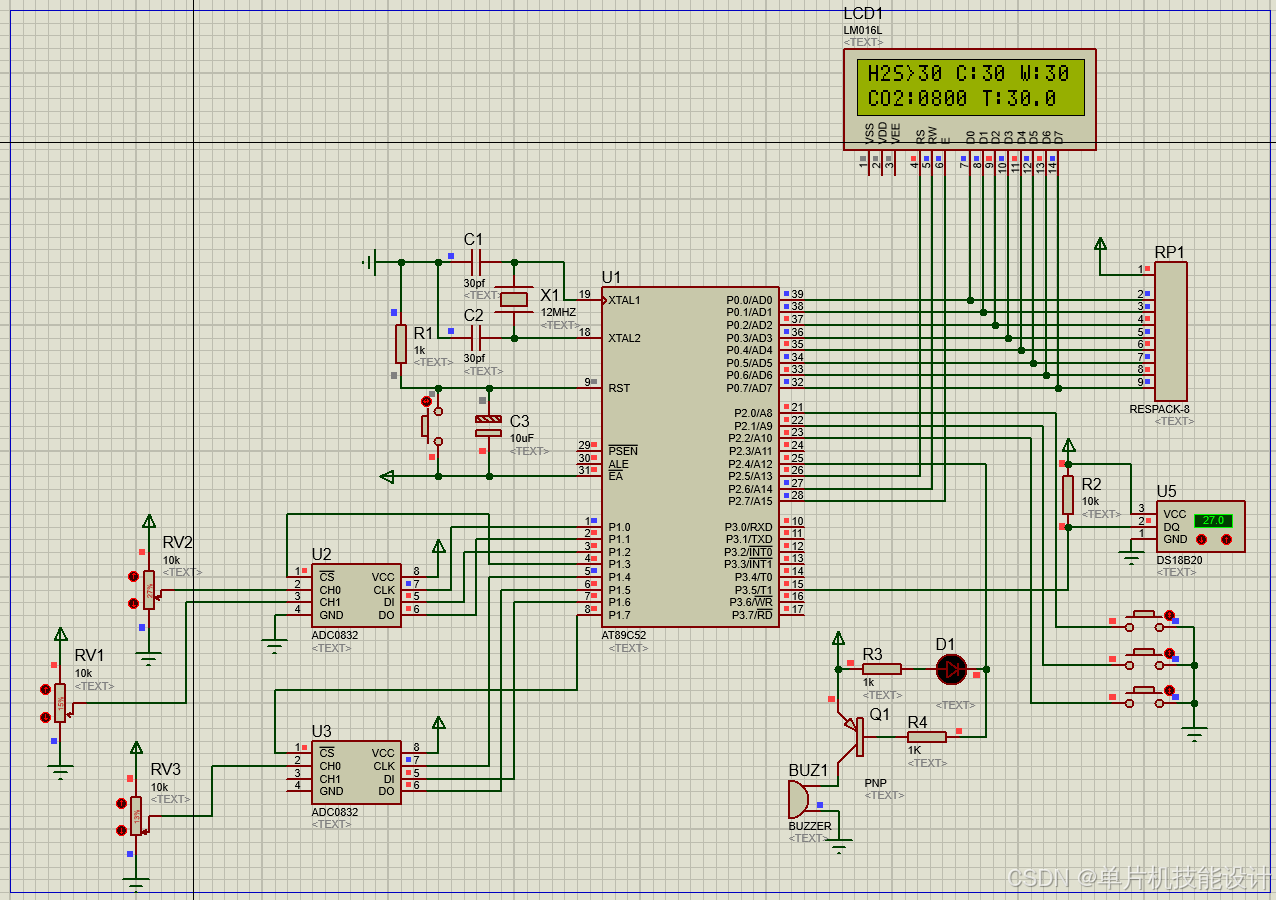
Task: Click the power arrow terminal above RP1
Action: coord(1101,243)
